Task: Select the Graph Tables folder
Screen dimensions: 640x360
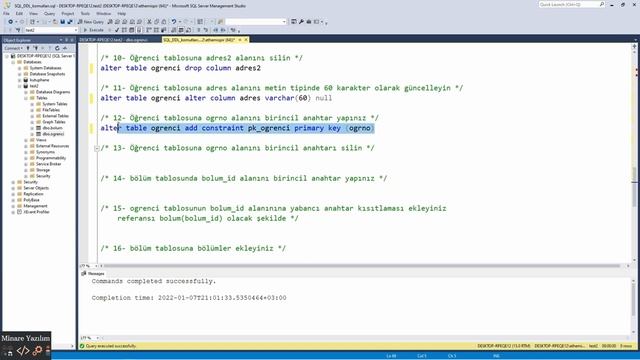Action: pyautogui.click(x=54, y=122)
